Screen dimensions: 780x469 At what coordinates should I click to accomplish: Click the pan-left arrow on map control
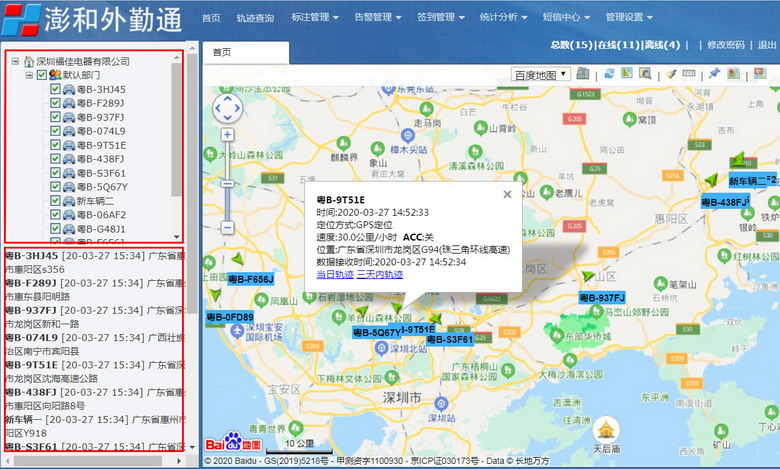(217, 108)
